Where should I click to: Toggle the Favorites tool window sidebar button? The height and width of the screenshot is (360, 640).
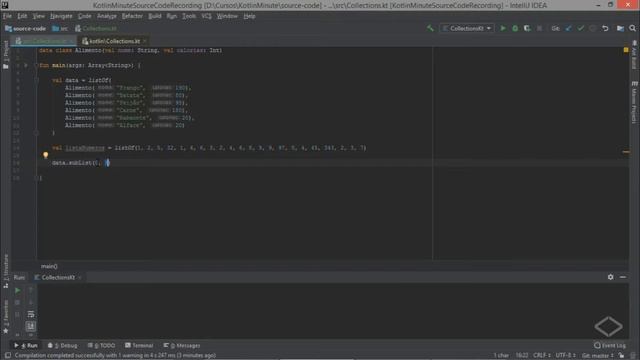(6, 316)
